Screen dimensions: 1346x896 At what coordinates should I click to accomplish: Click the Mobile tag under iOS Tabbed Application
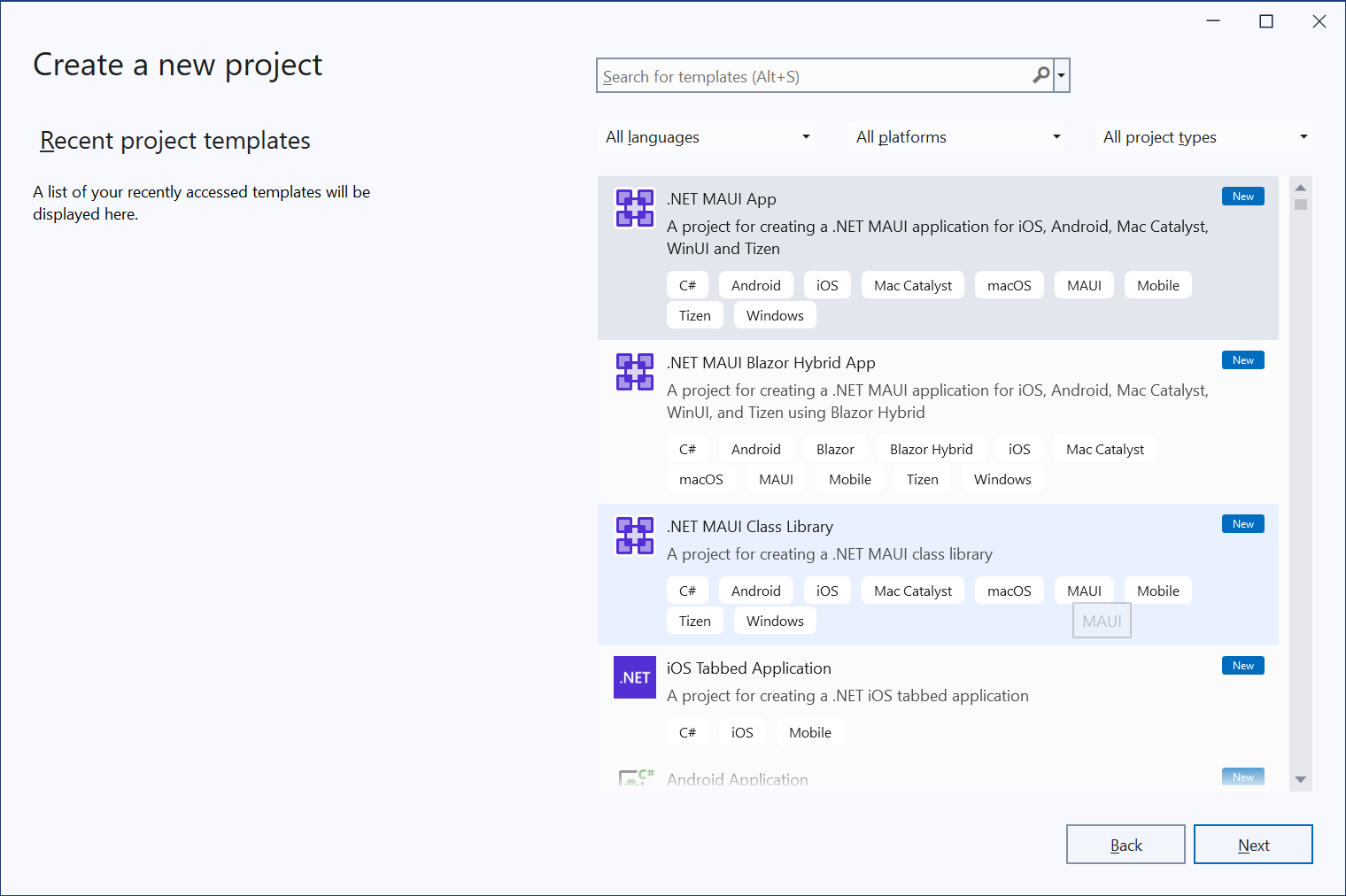pos(810,732)
